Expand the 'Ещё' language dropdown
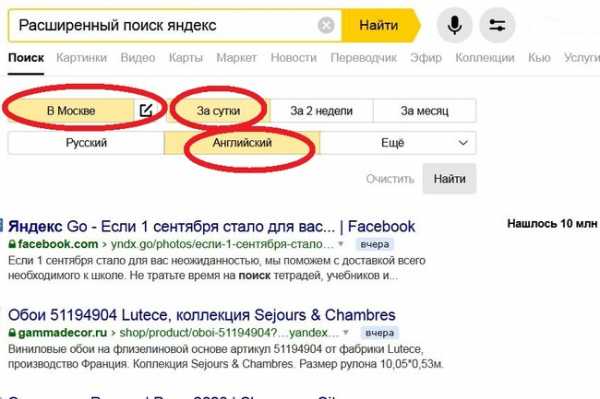Viewport: 600px width, 399px height. [x=398, y=143]
